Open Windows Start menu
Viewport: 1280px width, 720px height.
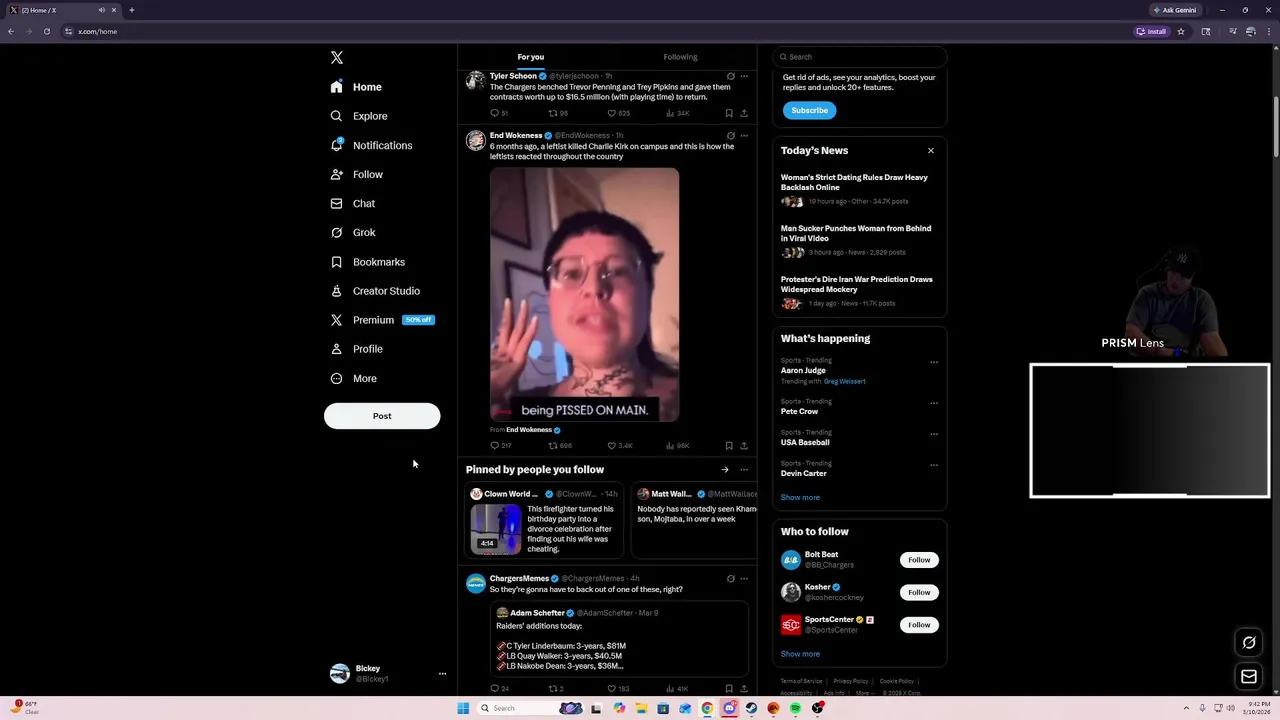(463, 708)
